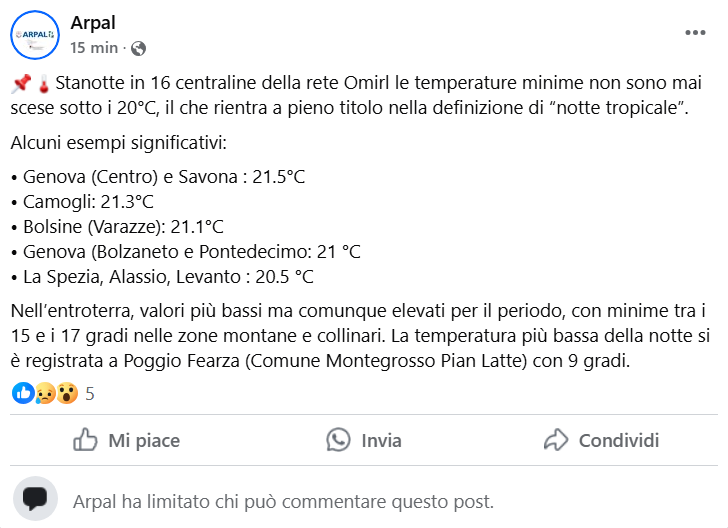Open the three-dot post options menu
Viewport: 728px width, 528px height.
click(695, 33)
